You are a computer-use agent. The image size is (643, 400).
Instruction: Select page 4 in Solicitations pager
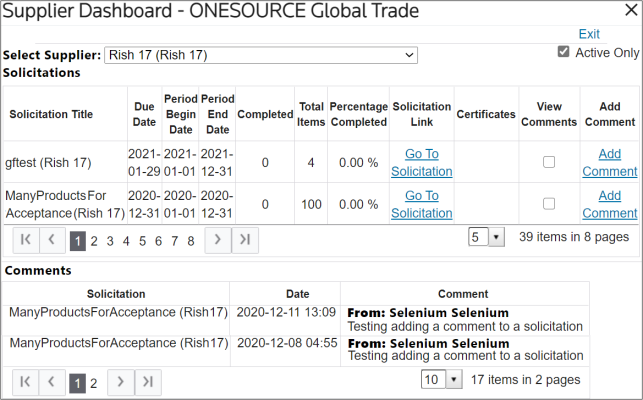126,241
